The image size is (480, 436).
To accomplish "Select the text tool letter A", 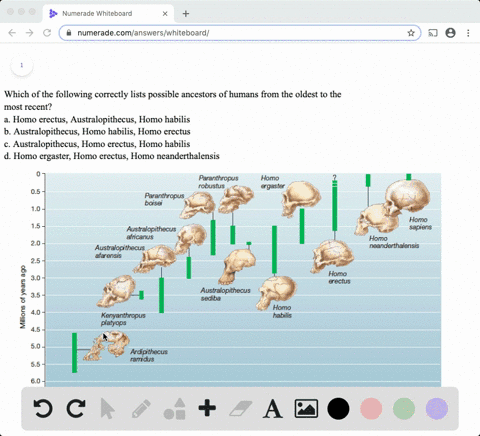I will point(273,409).
